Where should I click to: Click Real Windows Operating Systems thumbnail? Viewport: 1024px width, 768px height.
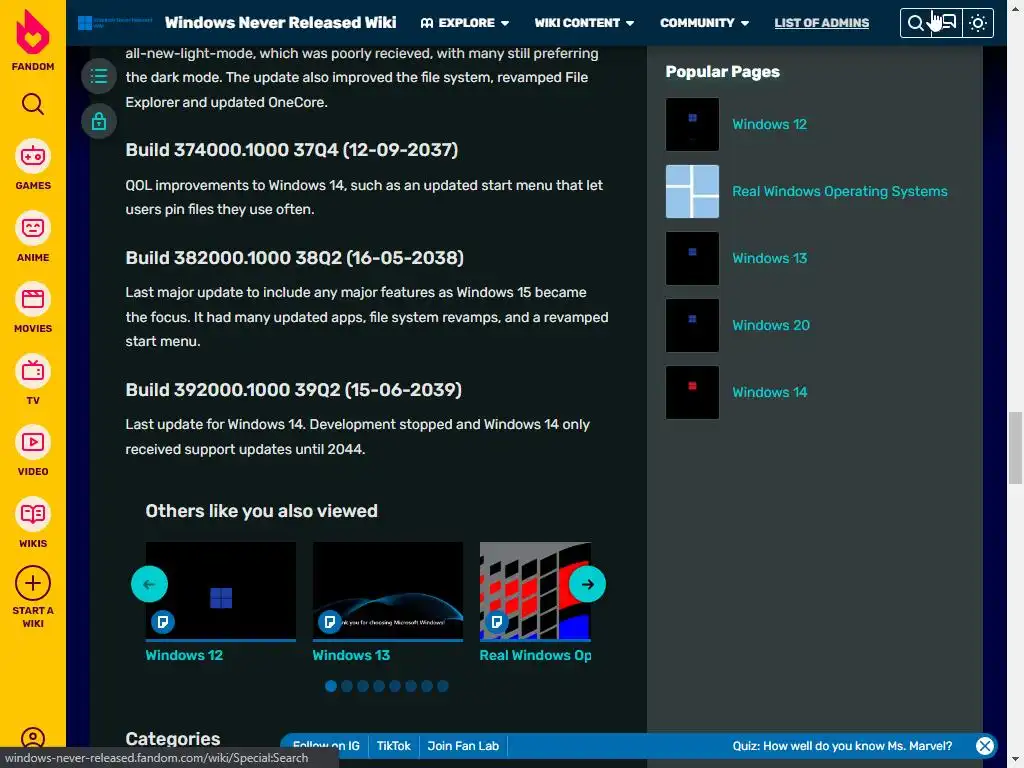692,191
